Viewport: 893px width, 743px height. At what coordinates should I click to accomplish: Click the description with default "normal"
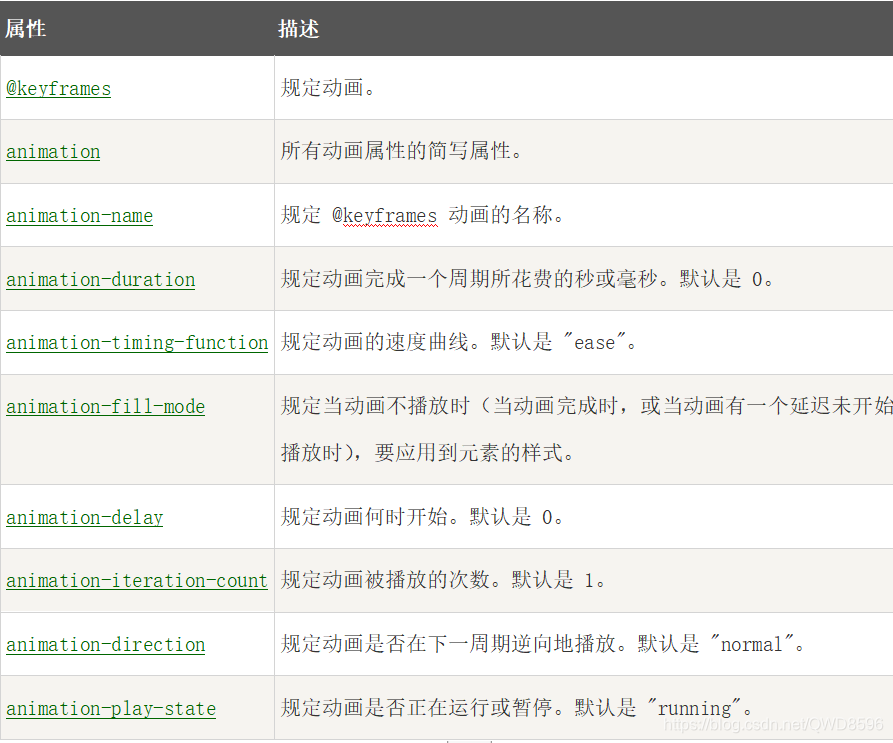tap(543, 644)
